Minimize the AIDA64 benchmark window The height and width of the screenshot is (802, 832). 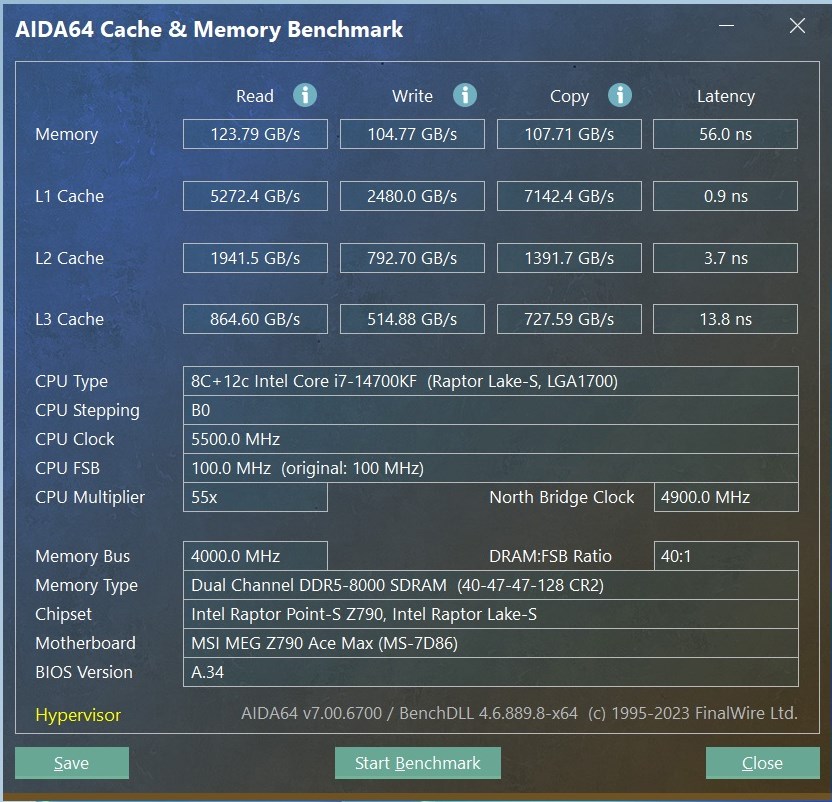(726, 25)
